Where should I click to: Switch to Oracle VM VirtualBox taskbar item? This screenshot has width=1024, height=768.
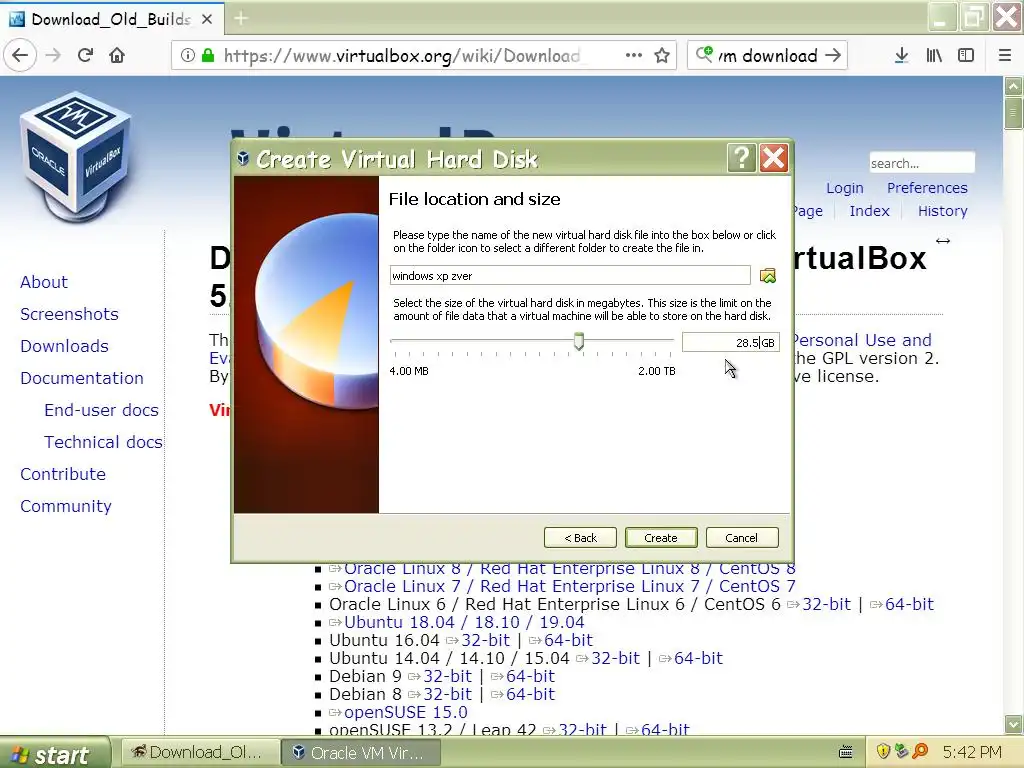(x=360, y=753)
